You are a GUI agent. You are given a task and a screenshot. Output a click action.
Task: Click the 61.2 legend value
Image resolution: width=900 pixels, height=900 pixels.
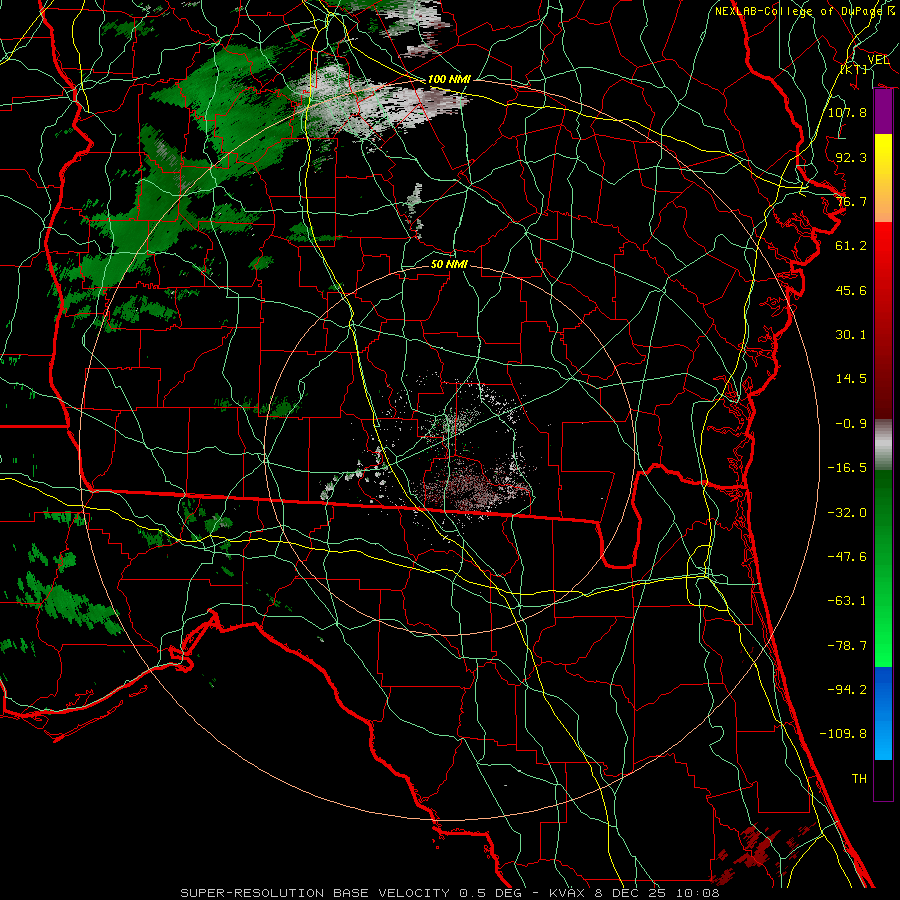(x=851, y=246)
